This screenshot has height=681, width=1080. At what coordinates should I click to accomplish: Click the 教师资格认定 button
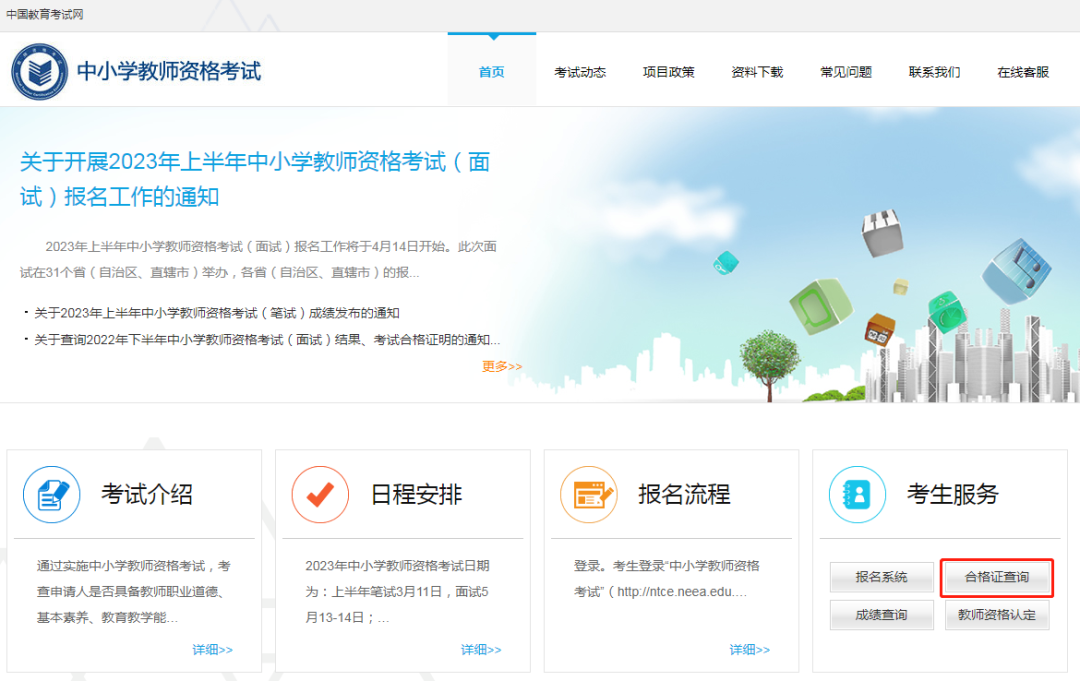(996, 614)
